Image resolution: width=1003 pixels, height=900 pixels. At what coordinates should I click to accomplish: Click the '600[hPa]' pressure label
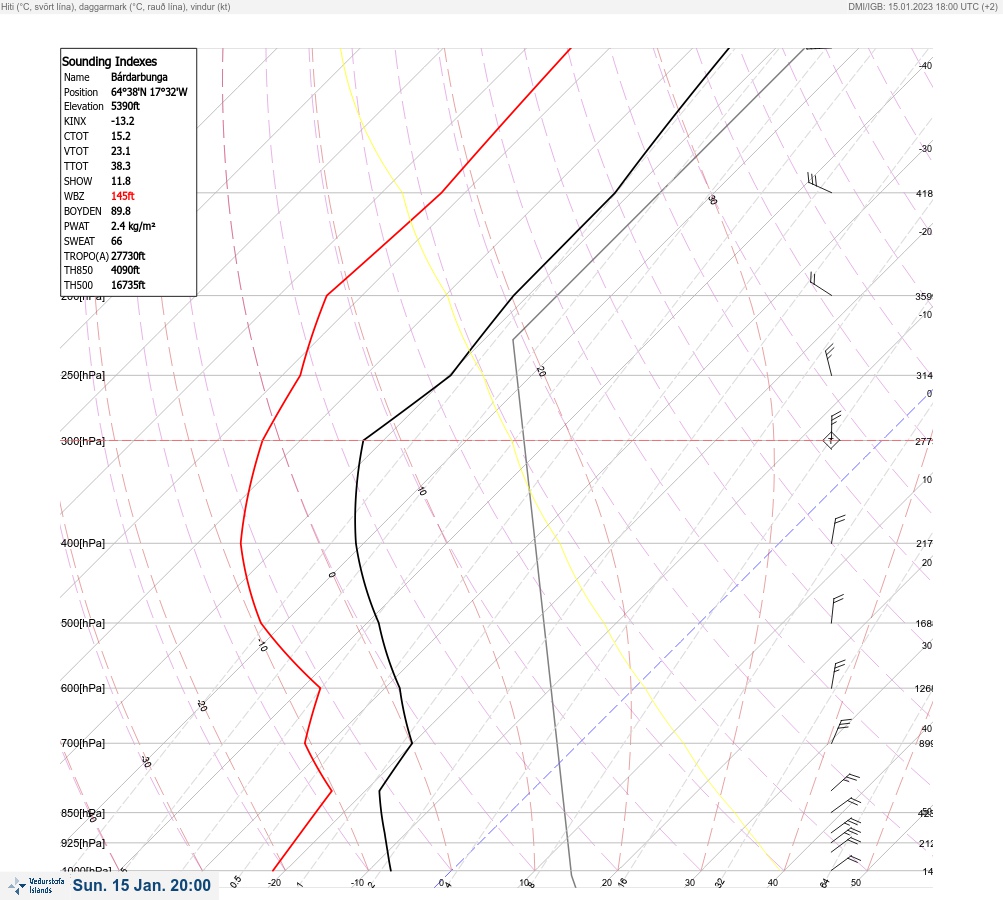tap(83, 688)
